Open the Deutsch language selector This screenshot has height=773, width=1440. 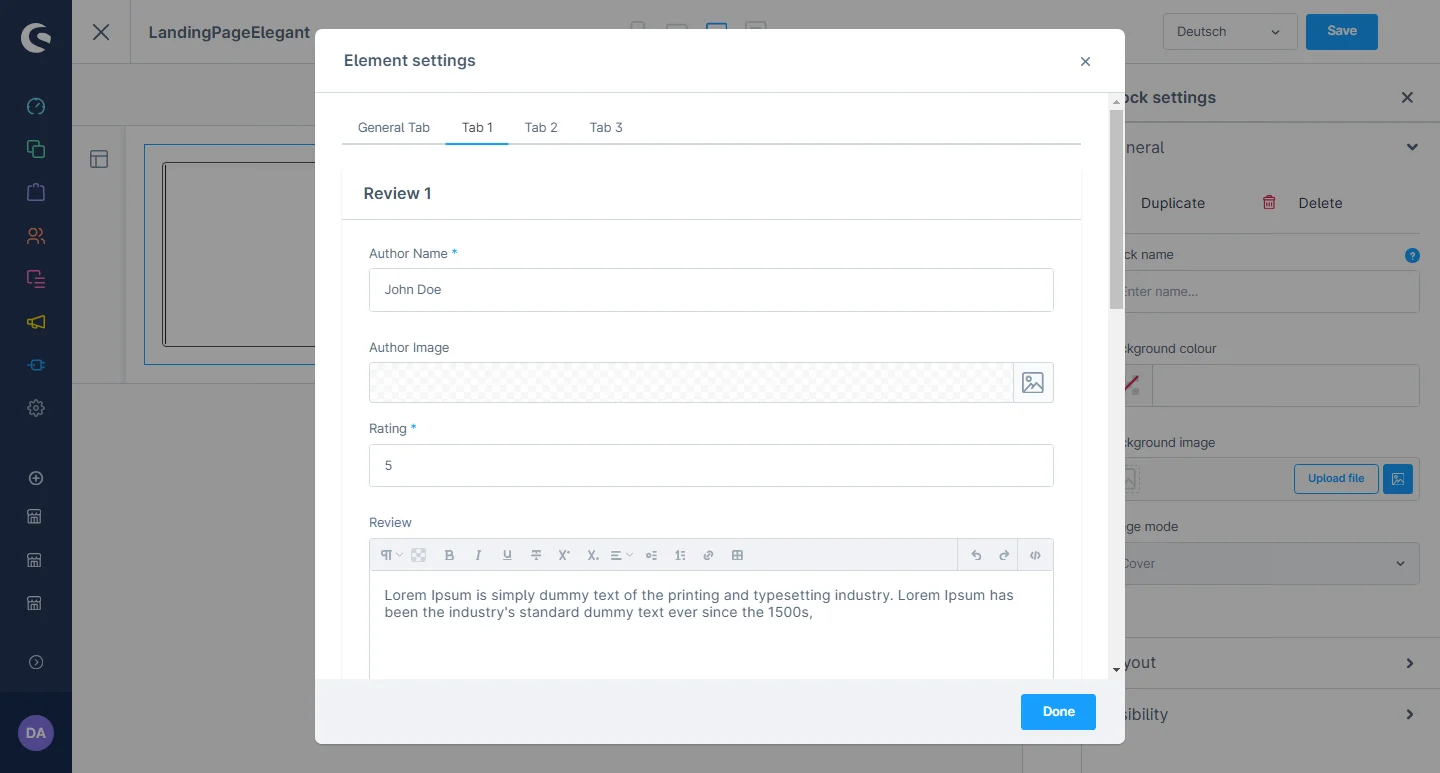(x=1229, y=32)
